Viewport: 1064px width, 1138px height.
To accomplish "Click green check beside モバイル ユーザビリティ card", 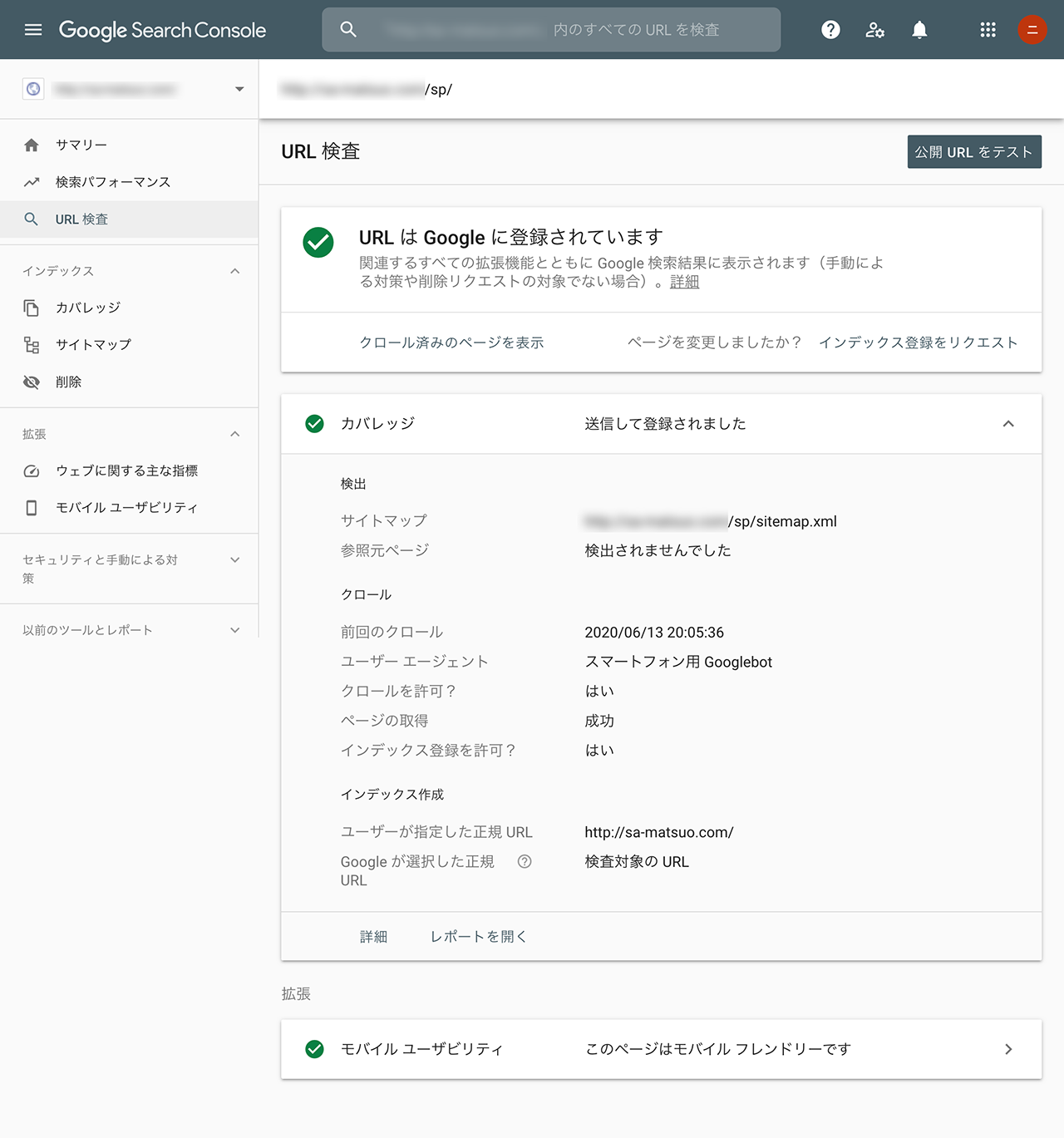I will pyautogui.click(x=315, y=1049).
